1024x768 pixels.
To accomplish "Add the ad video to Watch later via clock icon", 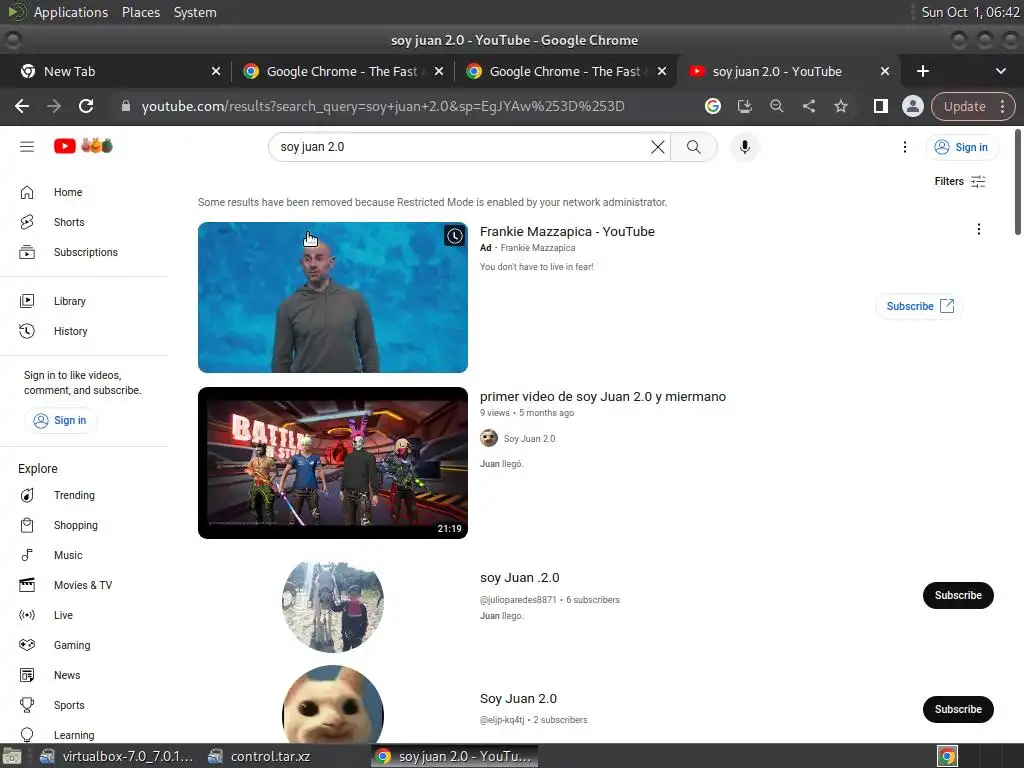I will (x=455, y=236).
